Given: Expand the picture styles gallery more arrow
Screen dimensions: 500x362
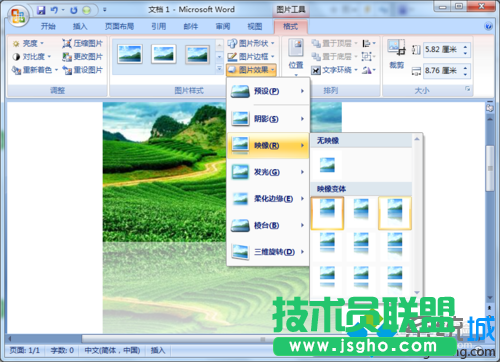Looking at the screenshot, I should 219,69.
